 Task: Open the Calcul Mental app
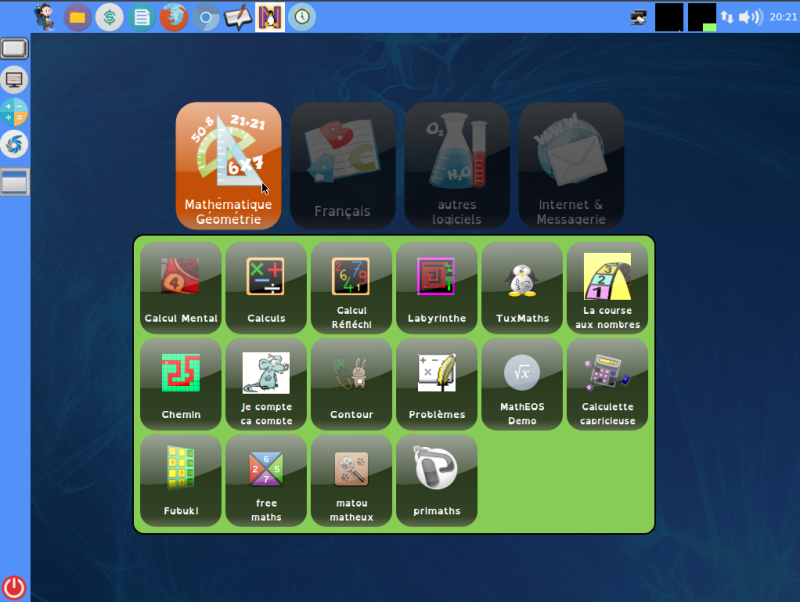pos(181,288)
